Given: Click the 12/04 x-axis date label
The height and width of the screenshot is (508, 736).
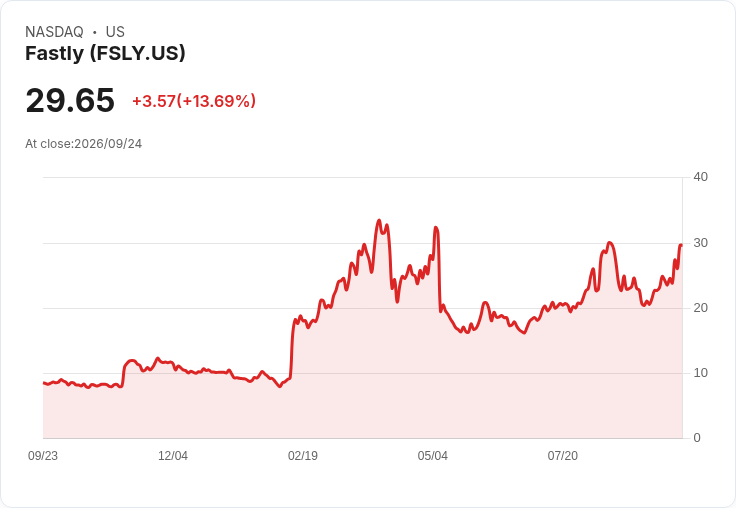Looking at the screenshot, I should point(173,456).
